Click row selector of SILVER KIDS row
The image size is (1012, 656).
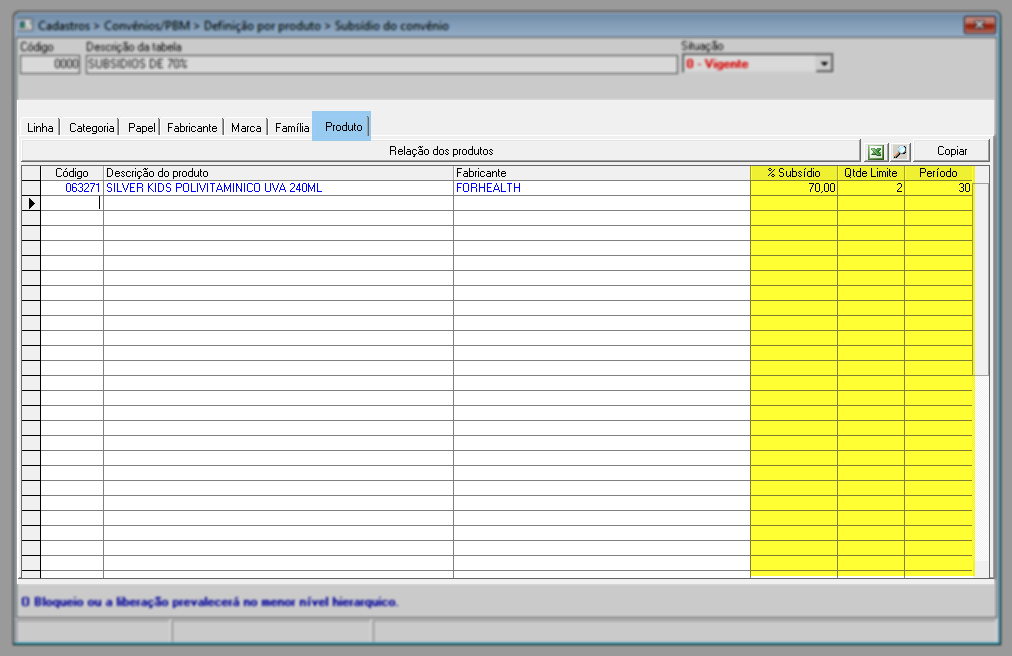tap(31, 188)
